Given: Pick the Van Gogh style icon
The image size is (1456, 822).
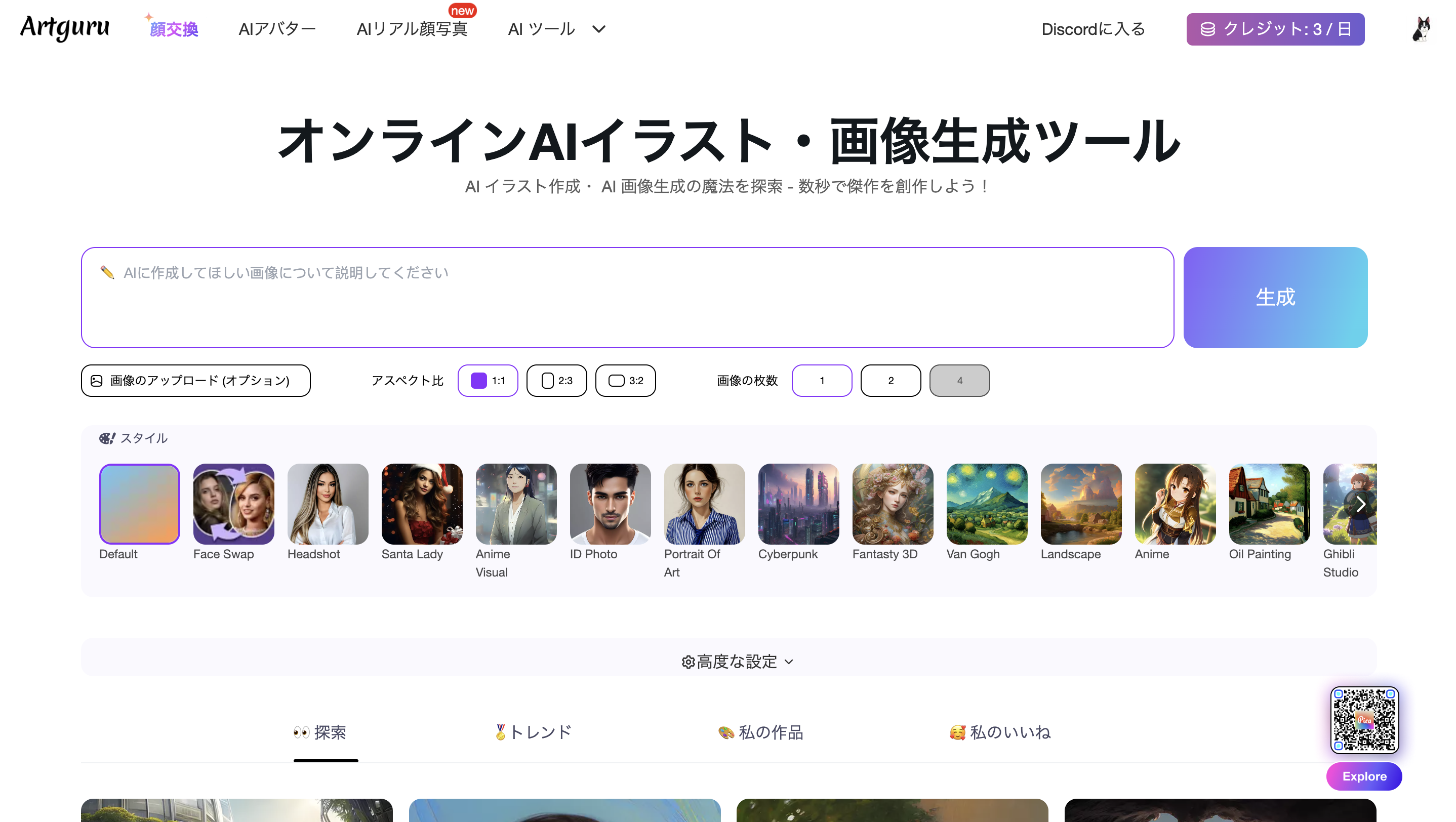Looking at the screenshot, I should click(x=986, y=503).
